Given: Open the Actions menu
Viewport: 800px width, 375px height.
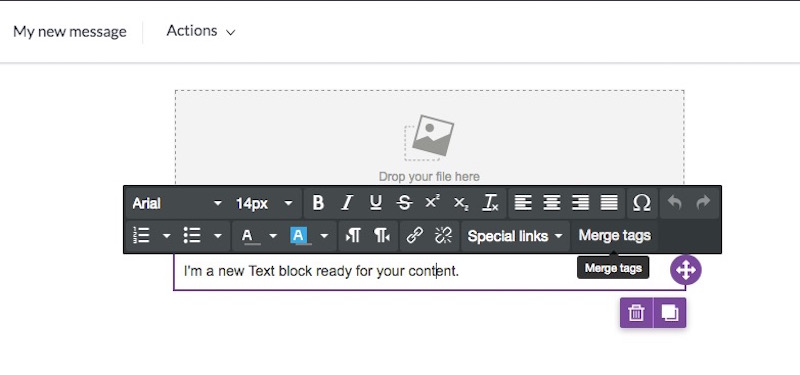Looking at the screenshot, I should pyautogui.click(x=201, y=31).
